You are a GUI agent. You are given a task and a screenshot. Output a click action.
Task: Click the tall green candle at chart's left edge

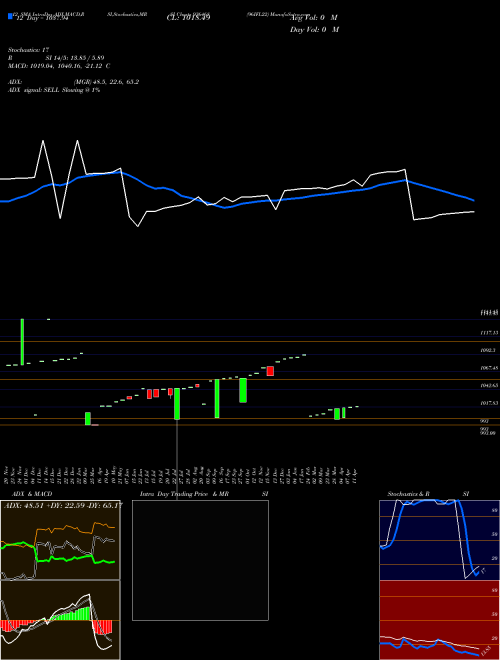(22, 342)
